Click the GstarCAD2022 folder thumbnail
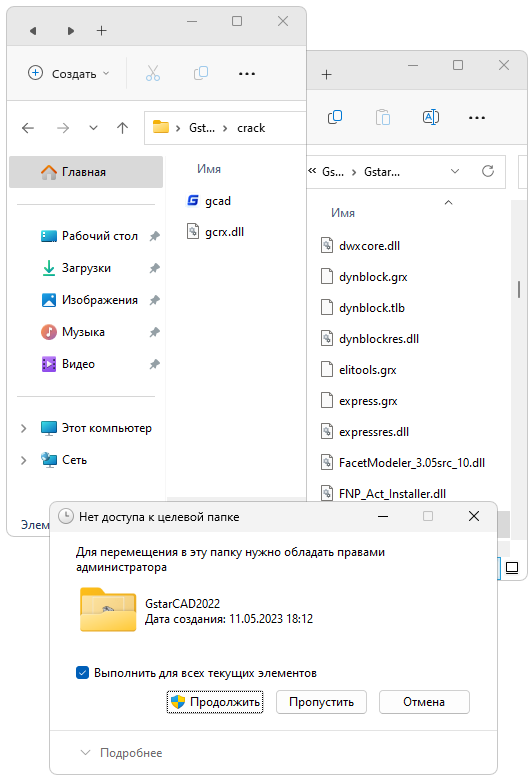This screenshot has height=780, width=532. coord(108,610)
